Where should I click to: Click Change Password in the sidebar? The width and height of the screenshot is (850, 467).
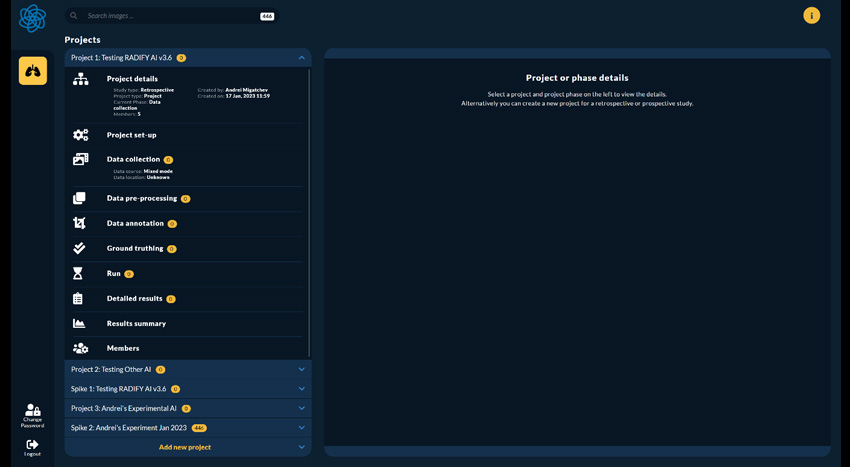[33, 414]
